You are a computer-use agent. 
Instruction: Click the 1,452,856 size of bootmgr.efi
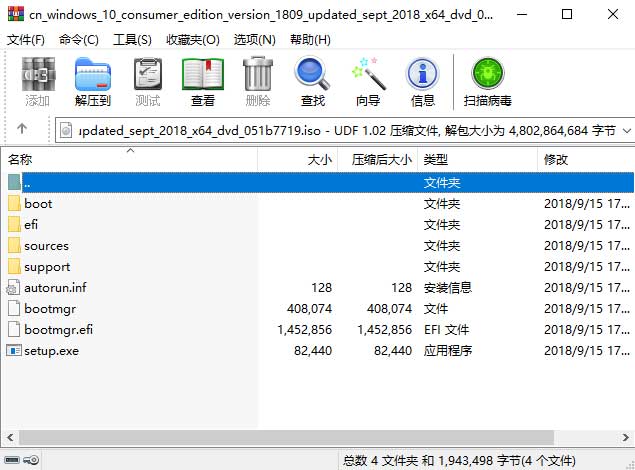point(305,330)
